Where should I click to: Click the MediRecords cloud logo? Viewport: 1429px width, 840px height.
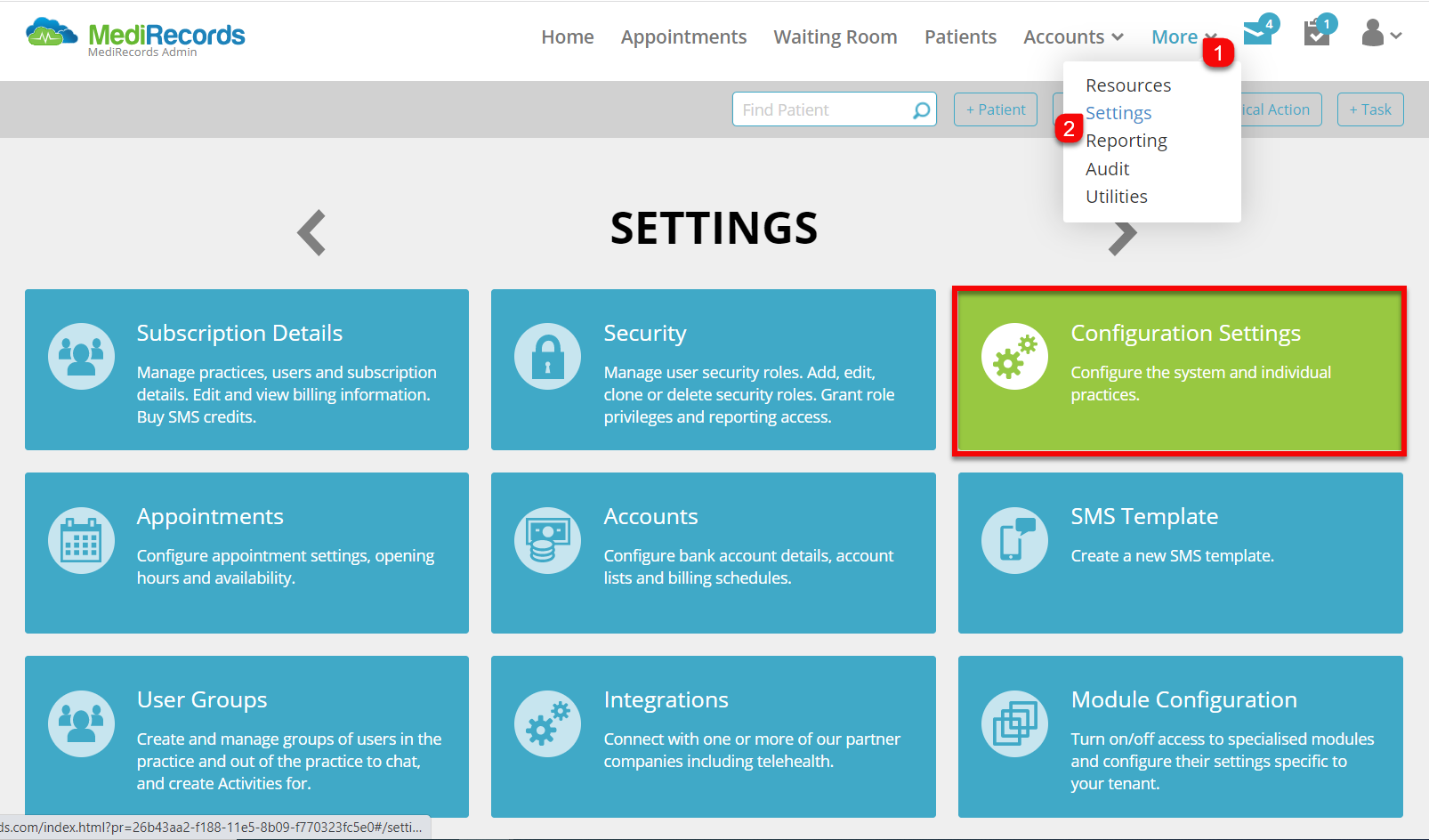(52, 34)
